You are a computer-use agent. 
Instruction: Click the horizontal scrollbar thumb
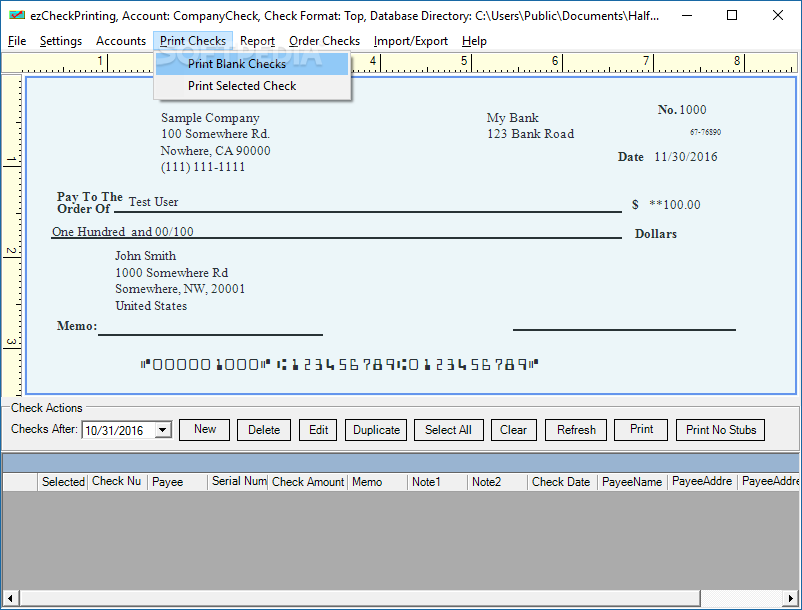(360, 597)
